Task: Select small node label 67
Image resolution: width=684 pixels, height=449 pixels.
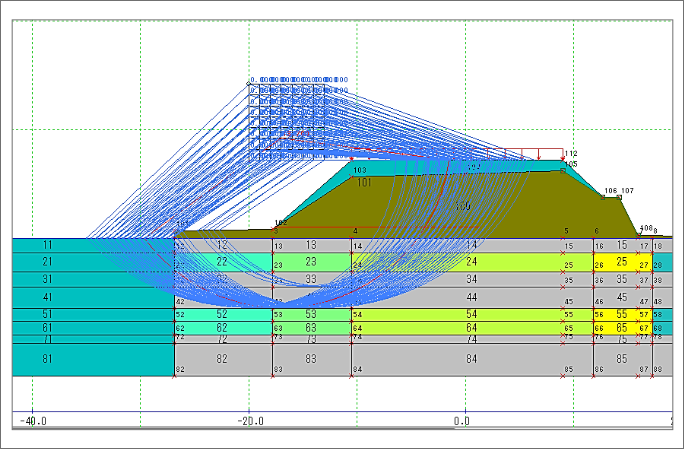Action: coord(644,329)
